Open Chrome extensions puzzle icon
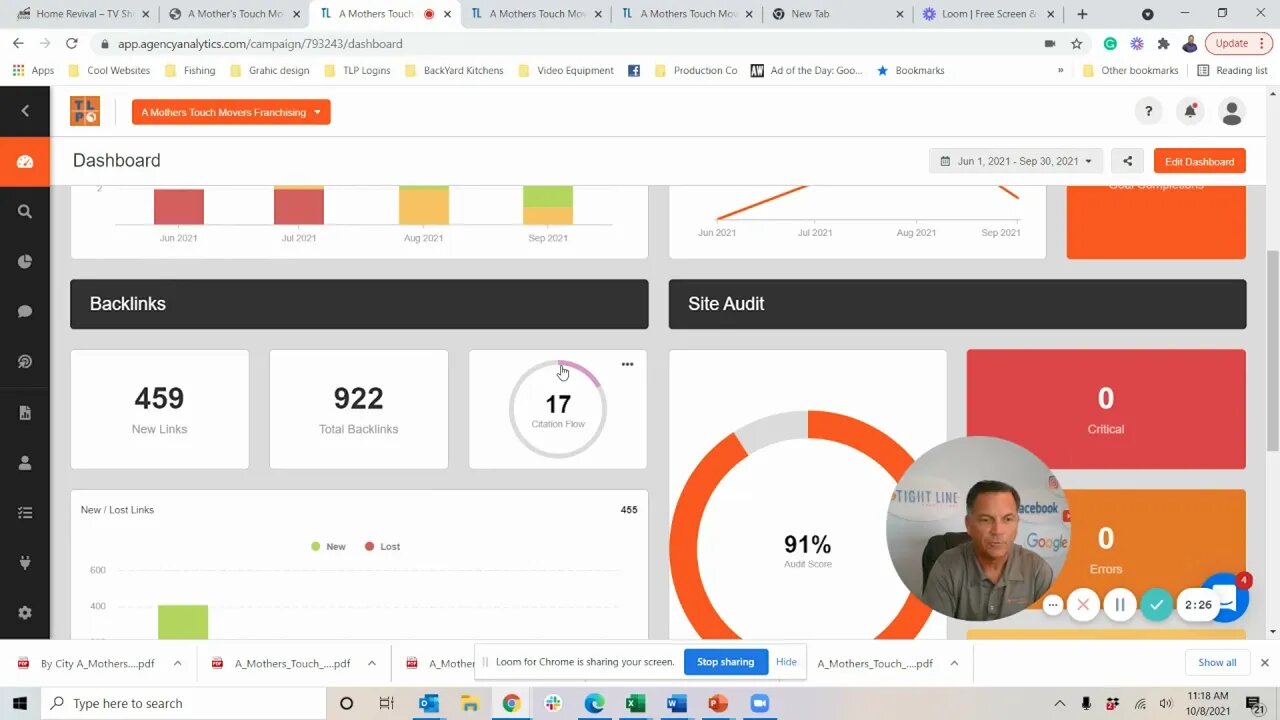The image size is (1280, 720). pos(1163,43)
